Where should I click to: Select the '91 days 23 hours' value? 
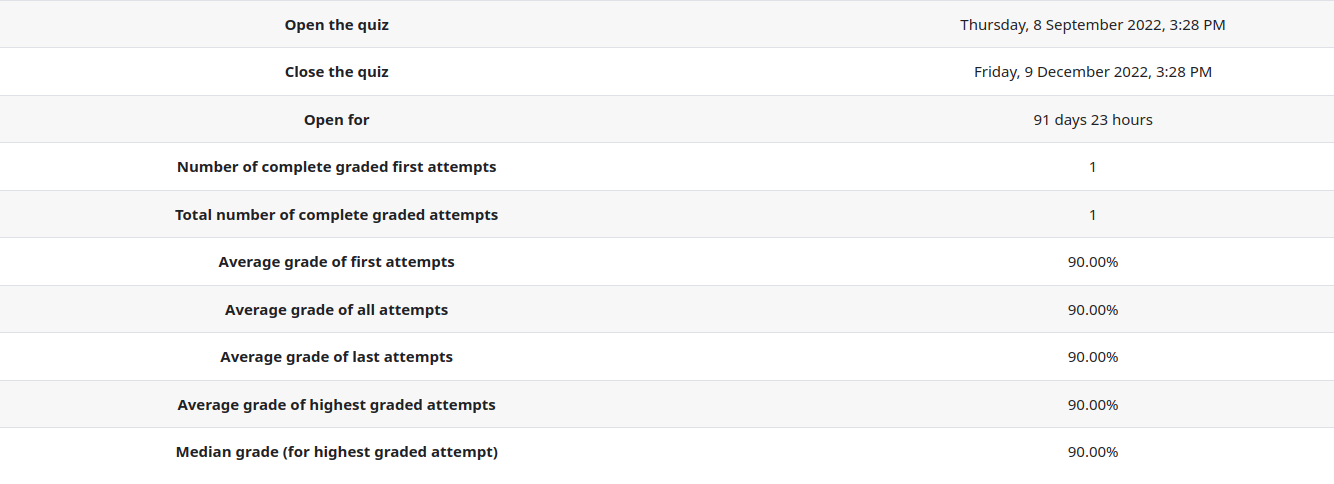pos(1092,120)
